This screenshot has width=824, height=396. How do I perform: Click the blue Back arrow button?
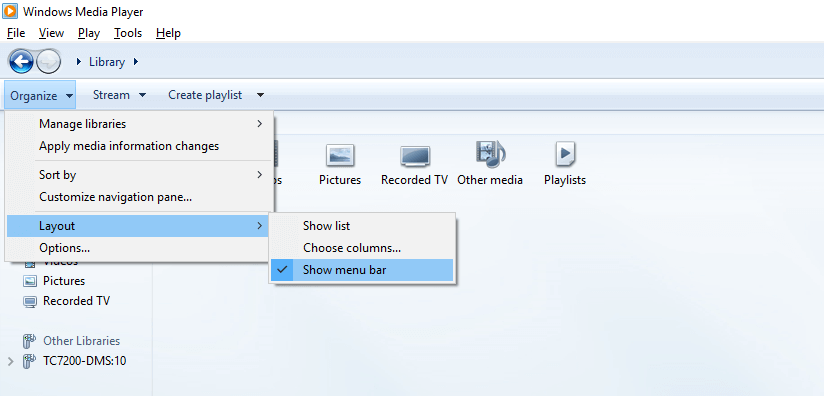pyautogui.click(x=21, y=62)
